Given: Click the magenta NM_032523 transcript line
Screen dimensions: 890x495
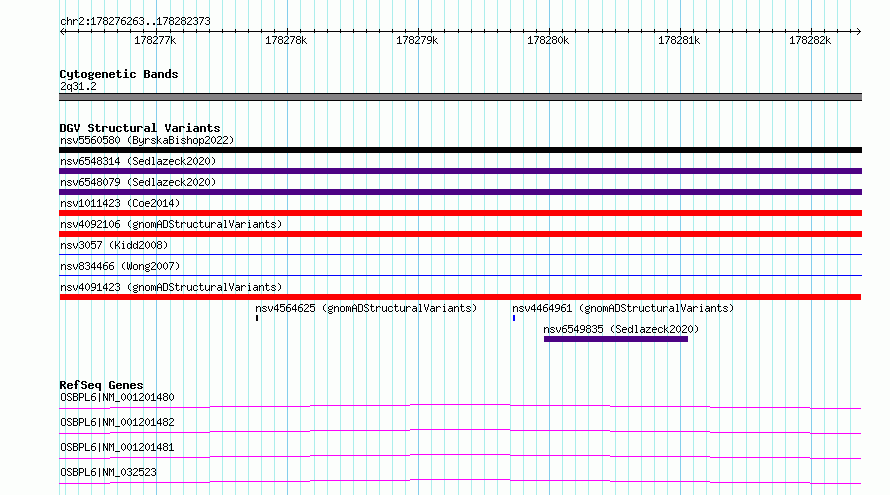Looking at the screenshot, I should 460,481.
